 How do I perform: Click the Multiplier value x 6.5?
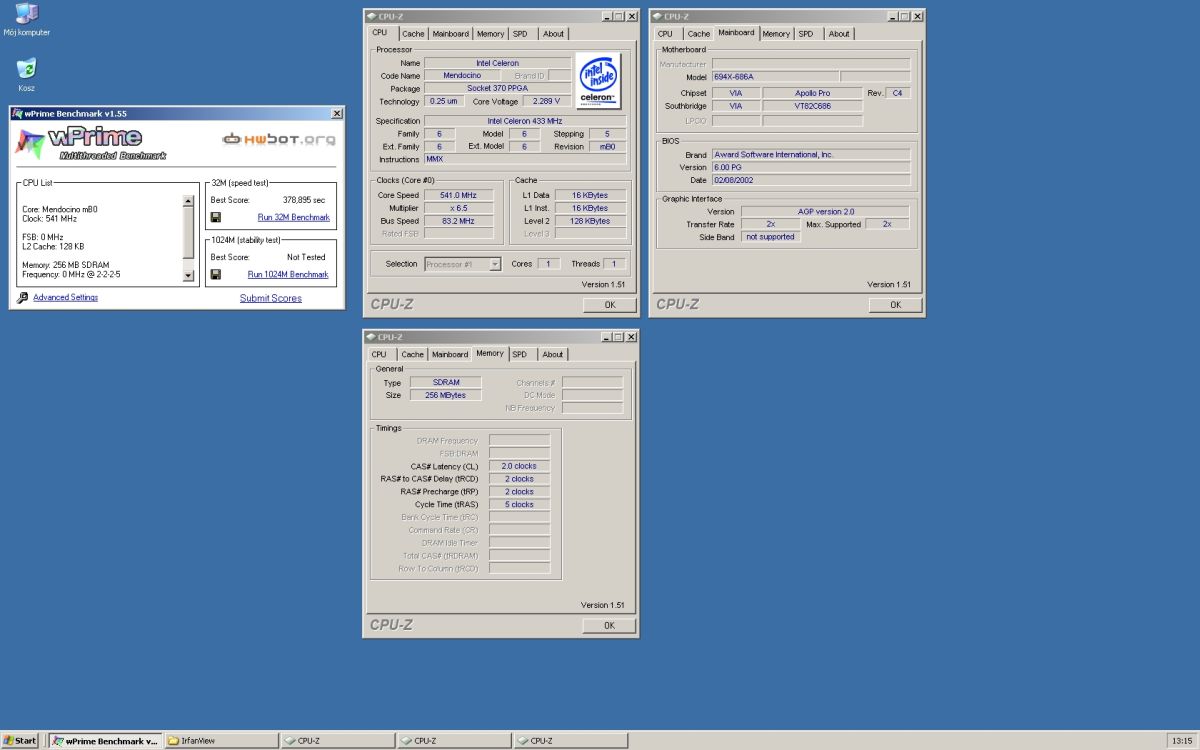point(458,208)
